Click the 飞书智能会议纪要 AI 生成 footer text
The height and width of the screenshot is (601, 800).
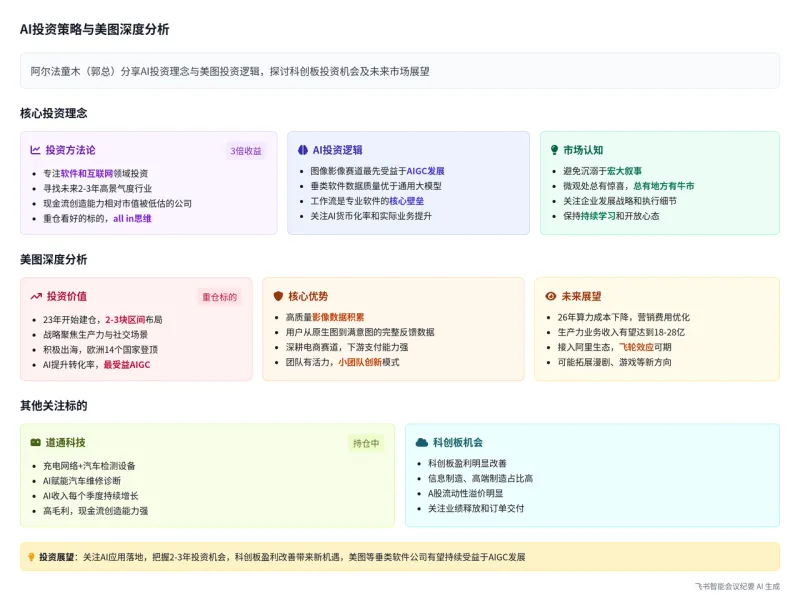pos(737,586)
